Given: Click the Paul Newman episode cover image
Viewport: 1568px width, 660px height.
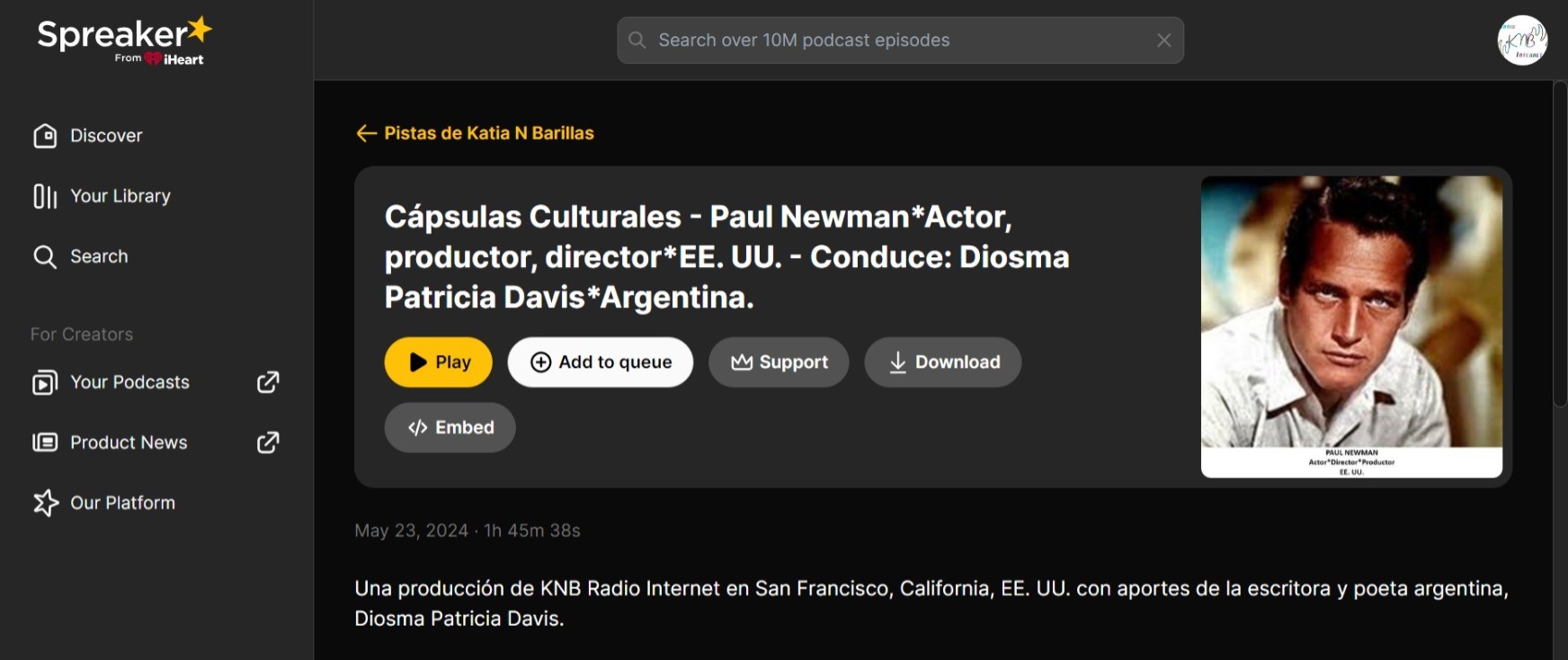Looking at the screenshot, I should [x=1350, y=326].
